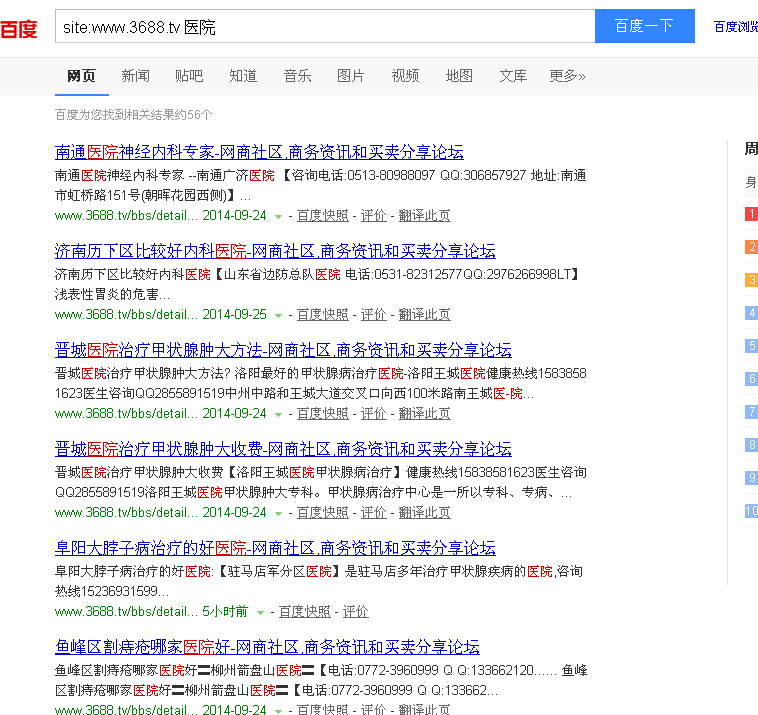Click rank 2 orange badge in sidebar
Image resolution: width=758 pixels, height=715 pixels.
click(x=751, y=247)
